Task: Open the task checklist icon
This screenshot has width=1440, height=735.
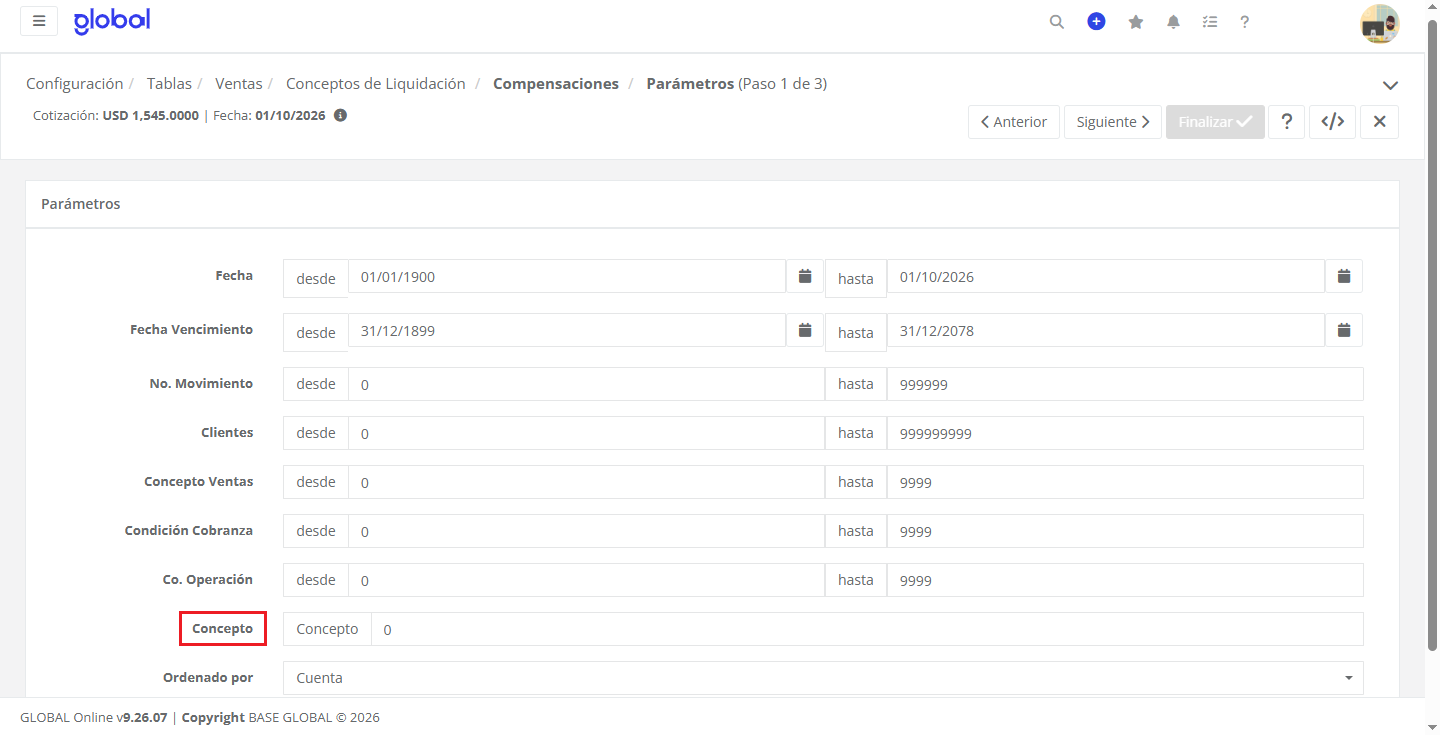Action: click(1210, 22)
